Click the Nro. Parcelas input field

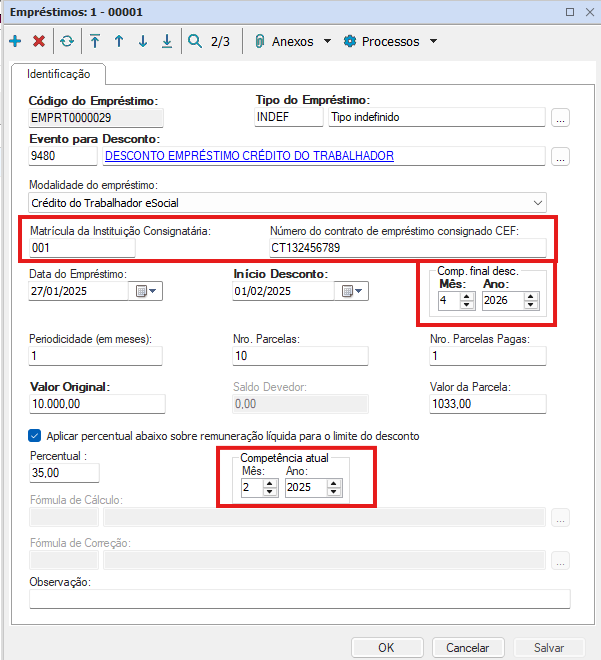(300, 356)
